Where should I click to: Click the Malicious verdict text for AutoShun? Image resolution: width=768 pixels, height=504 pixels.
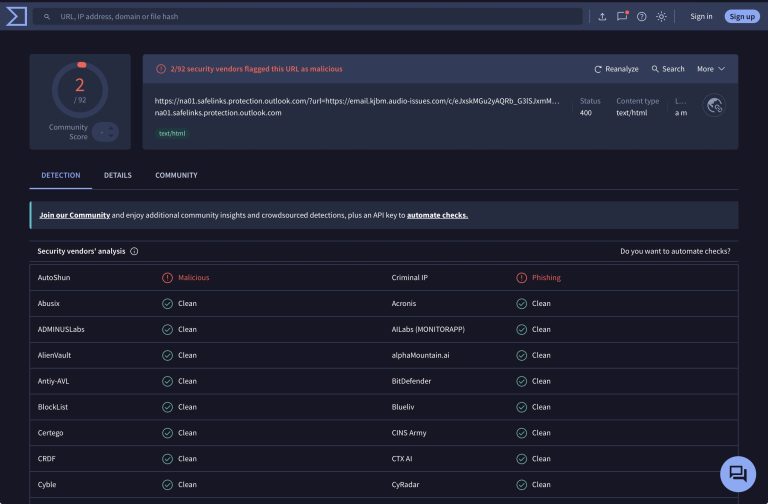(x=193, y=278)
